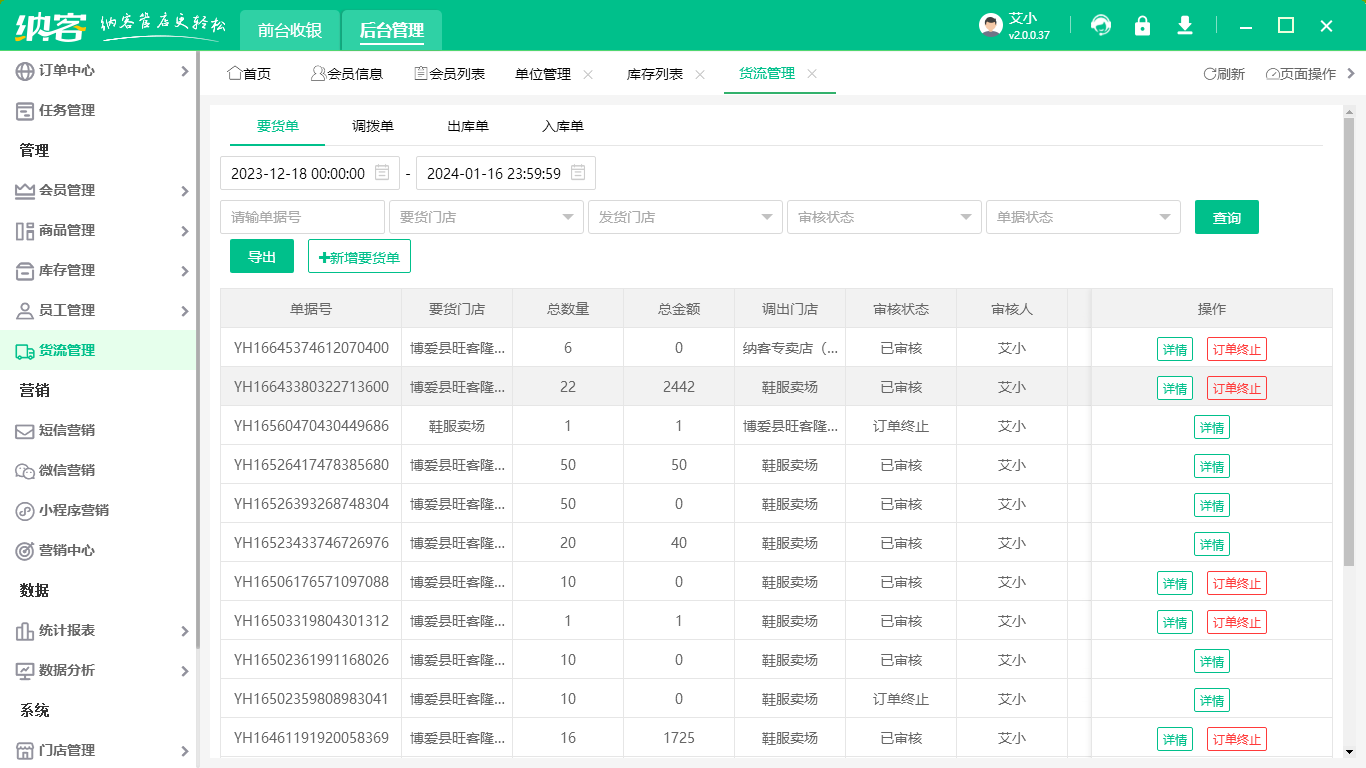Viewport: 1366px width, 768px height.
Task: Click the user avatar icon
Action: (990, 25)
